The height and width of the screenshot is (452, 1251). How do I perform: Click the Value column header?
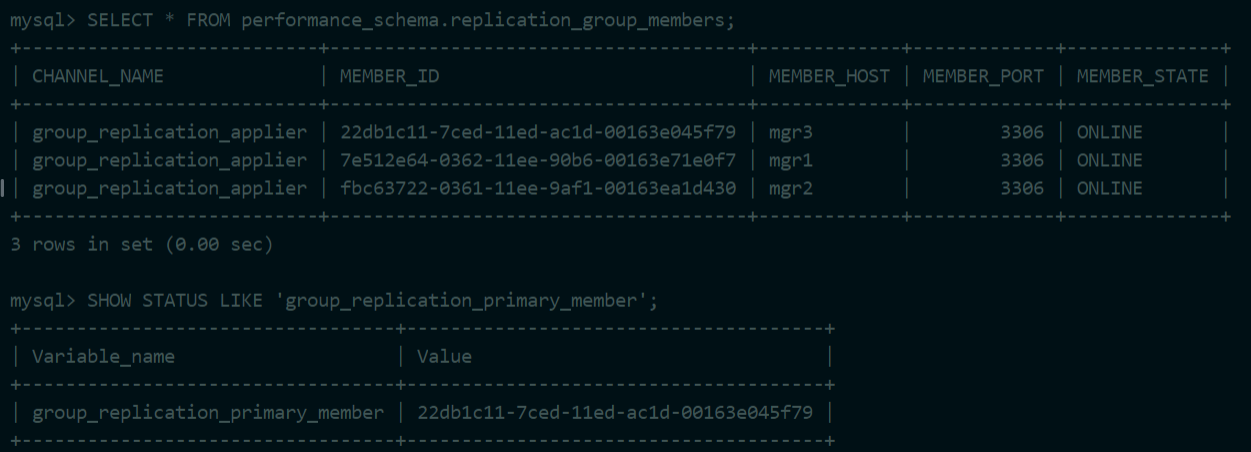[444, 356]
